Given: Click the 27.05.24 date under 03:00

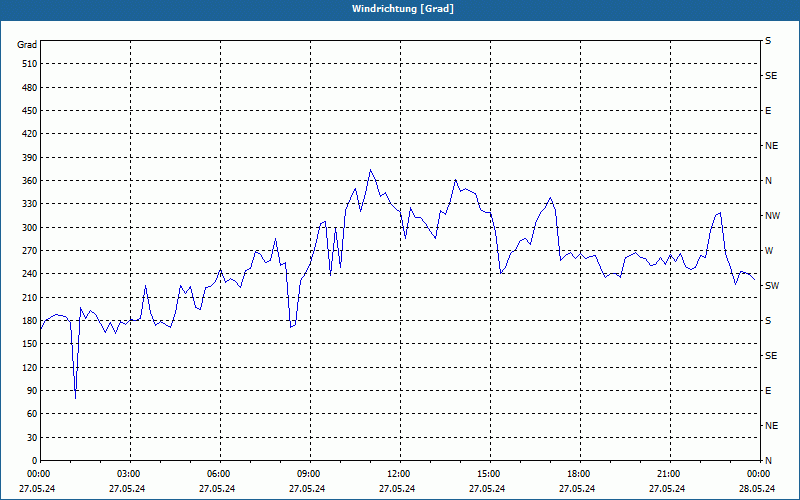Looking at the screenshot, I should pyautogui.click(x=127, y=489).
